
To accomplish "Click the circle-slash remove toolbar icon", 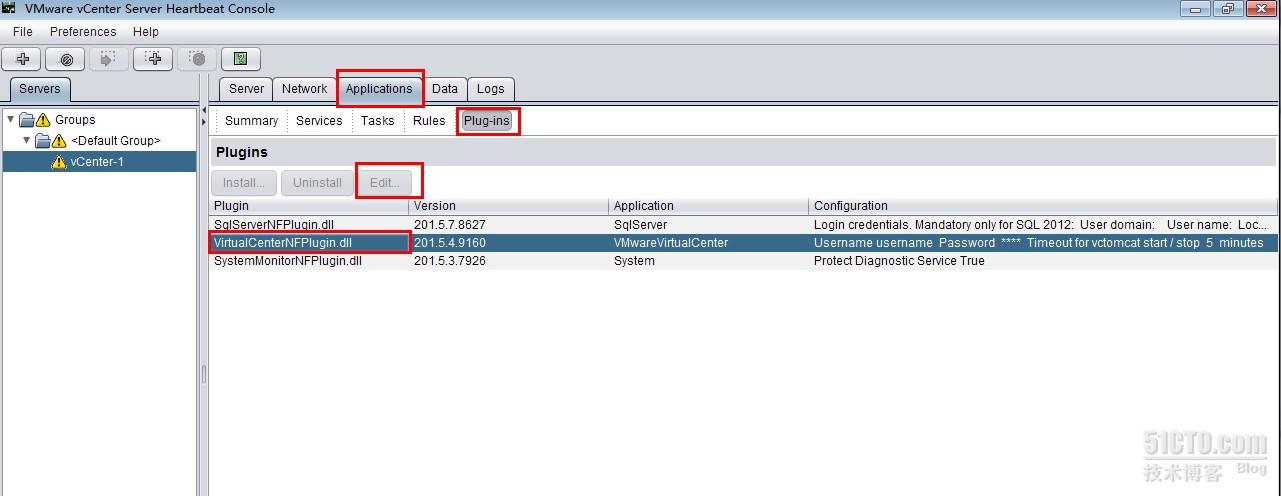I will tap(66, 59).
